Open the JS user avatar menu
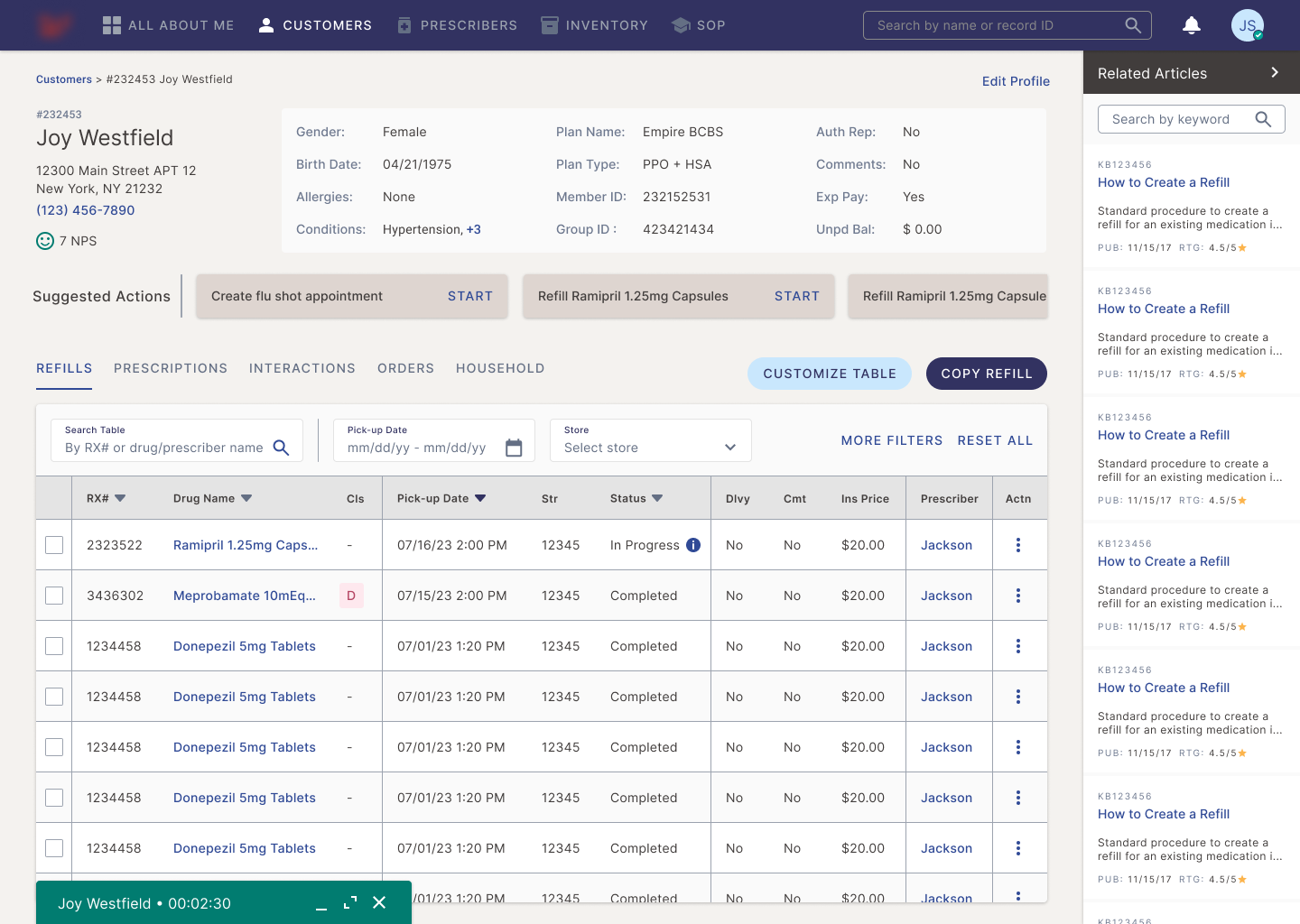This screenshot has width=1300, height=924. (1248, 25)
